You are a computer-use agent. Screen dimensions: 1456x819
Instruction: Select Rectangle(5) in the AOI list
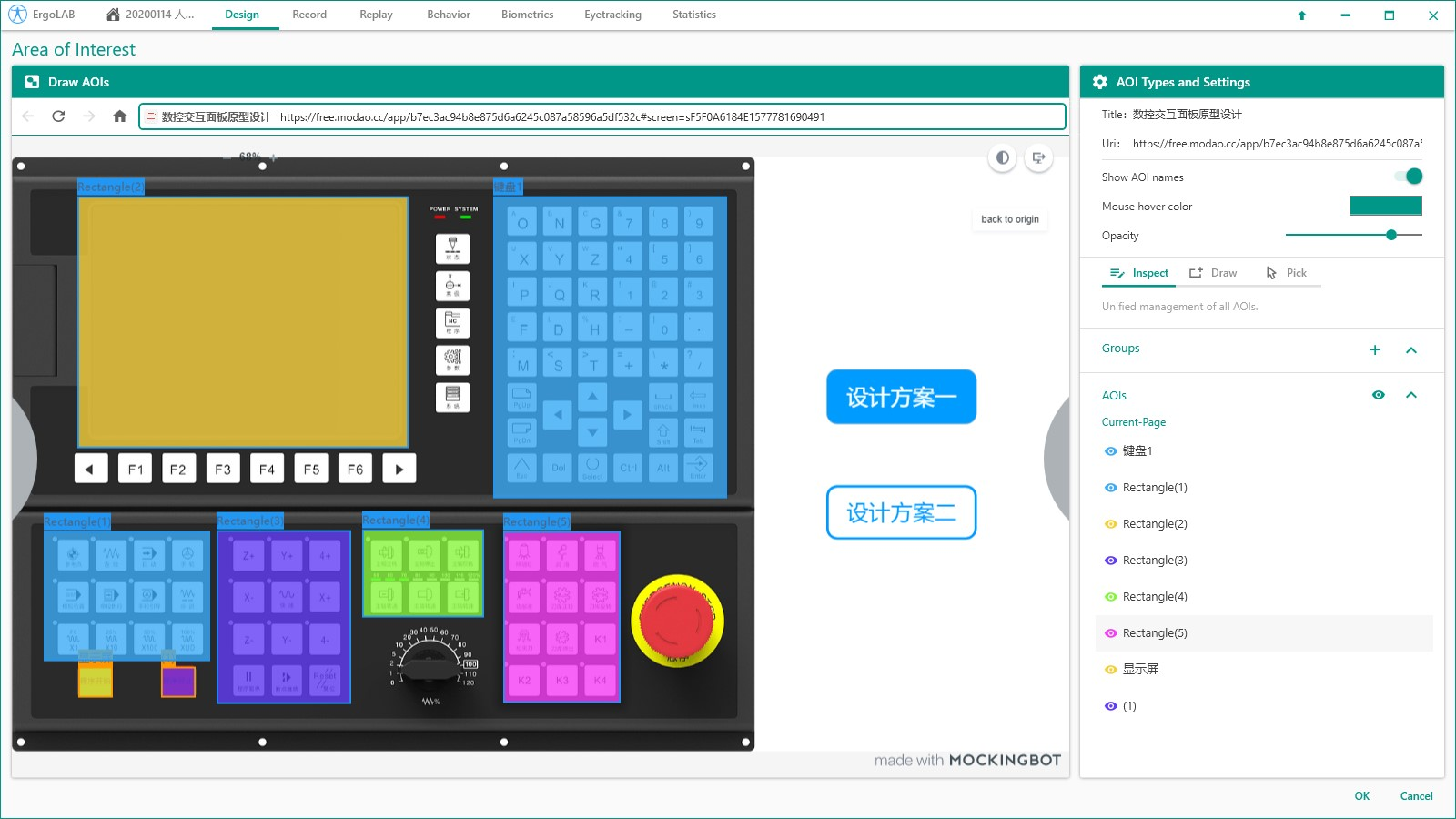[x=1155, y=633]
